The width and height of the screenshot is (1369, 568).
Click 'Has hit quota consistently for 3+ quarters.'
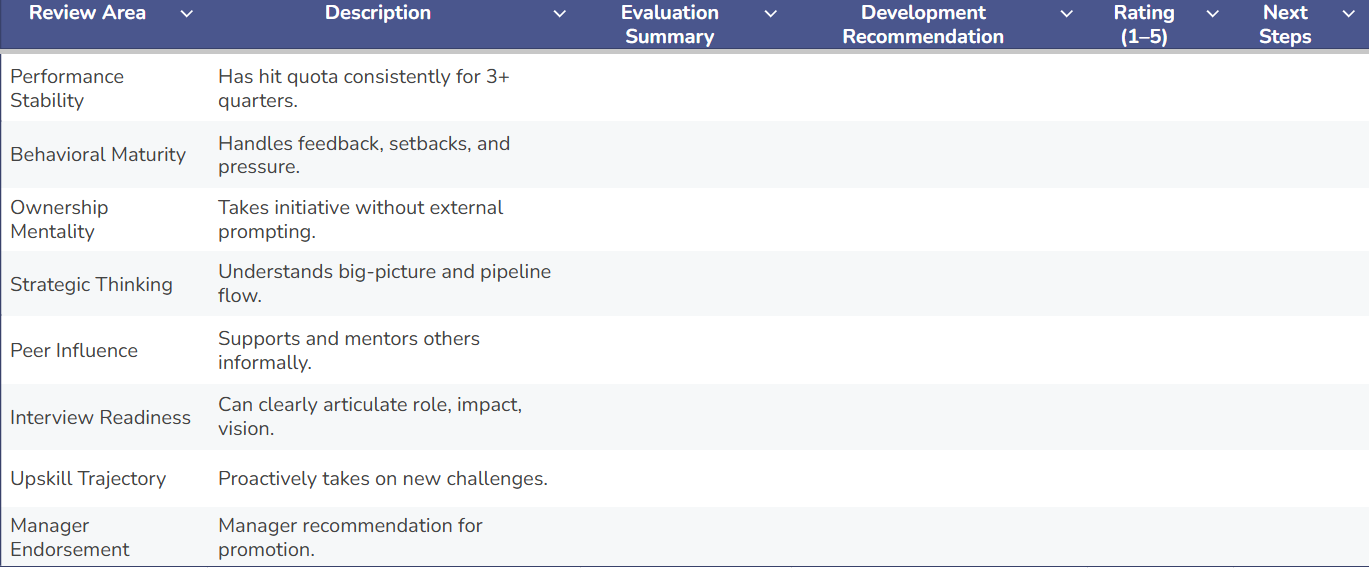tap(364, 88)
